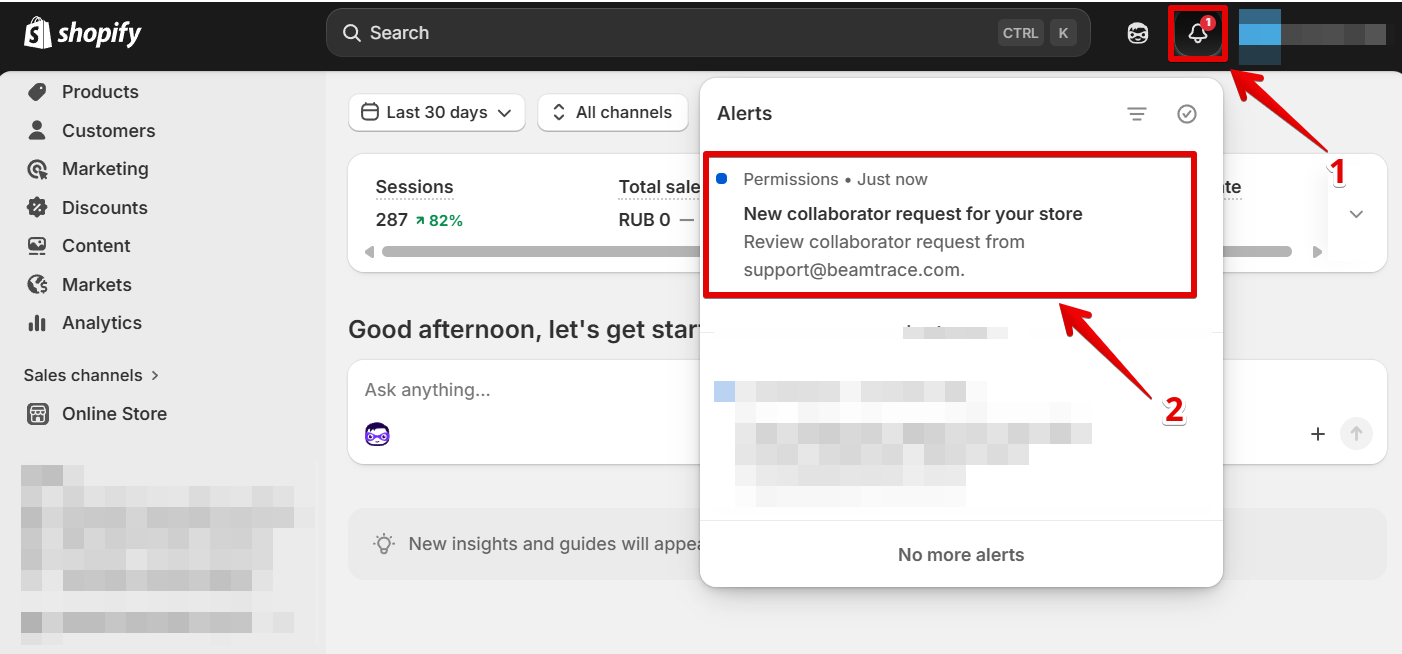1402x654 pixels.
Task: Click the 82% sessions change indicator
Action: (x=439, y=220)
